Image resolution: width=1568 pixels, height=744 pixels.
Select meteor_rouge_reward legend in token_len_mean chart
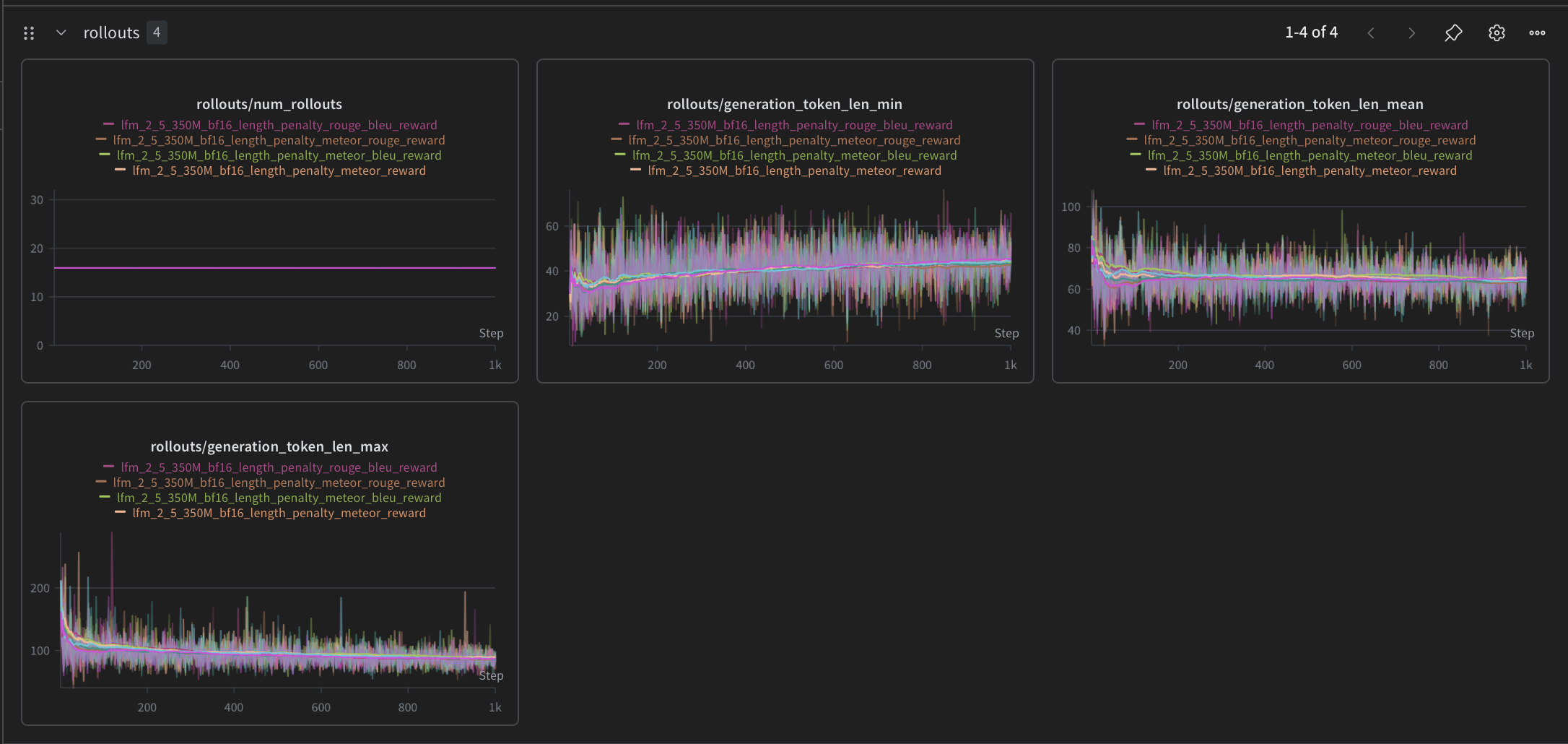[x=1310, y=140]
